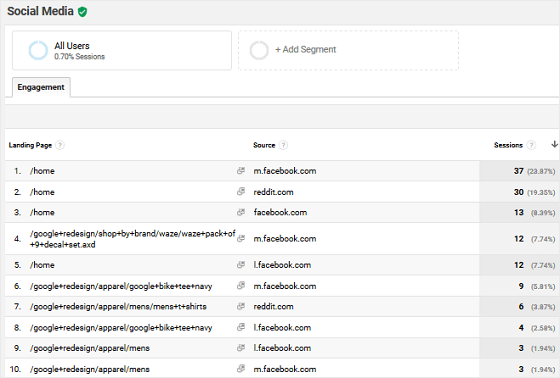Open the external link icon in row 10
Screen dimensions: 560x378
[x=241, y=369]
